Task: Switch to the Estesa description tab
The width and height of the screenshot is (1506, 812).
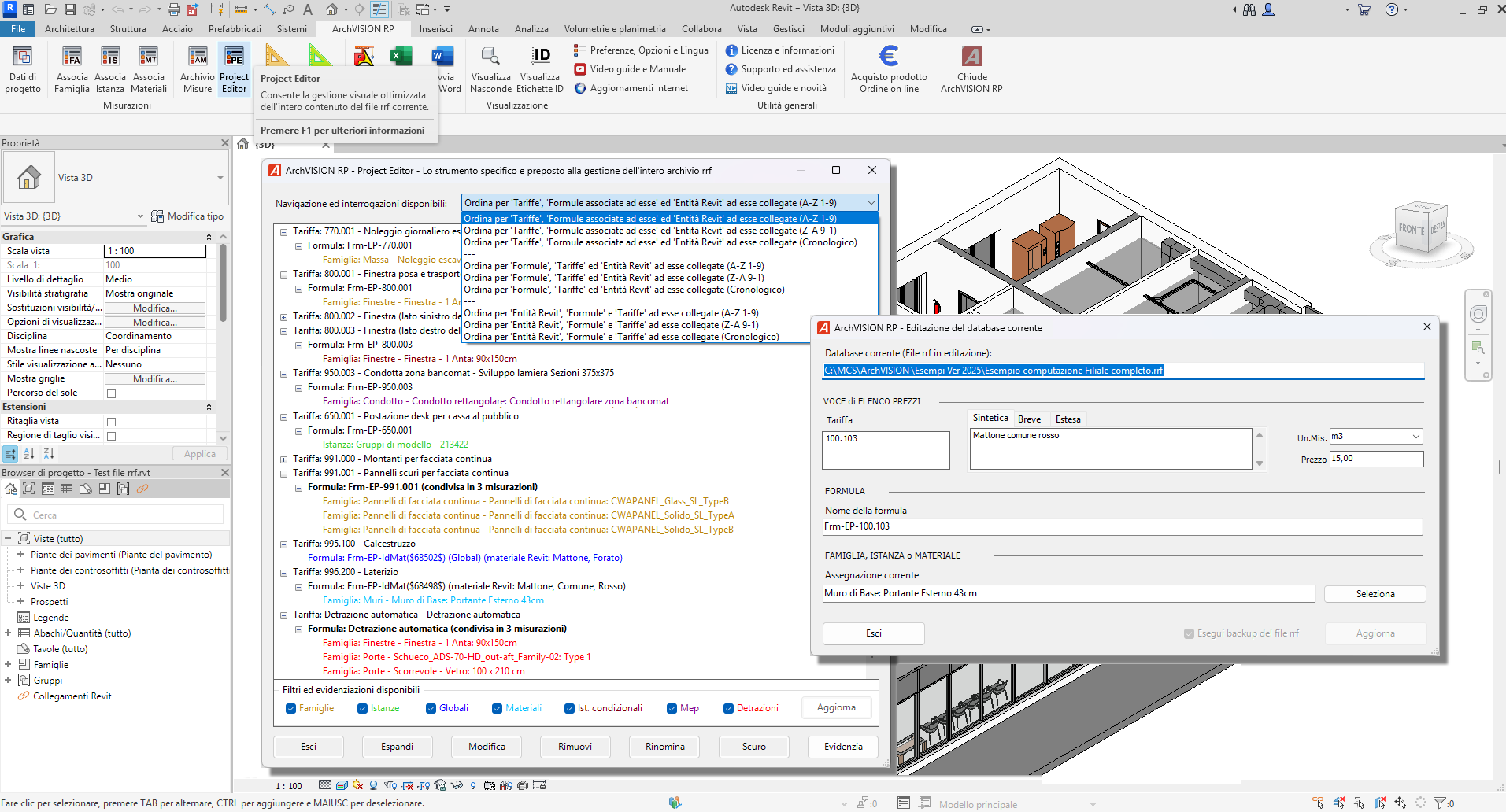Action: click(x=1068, y=419)
